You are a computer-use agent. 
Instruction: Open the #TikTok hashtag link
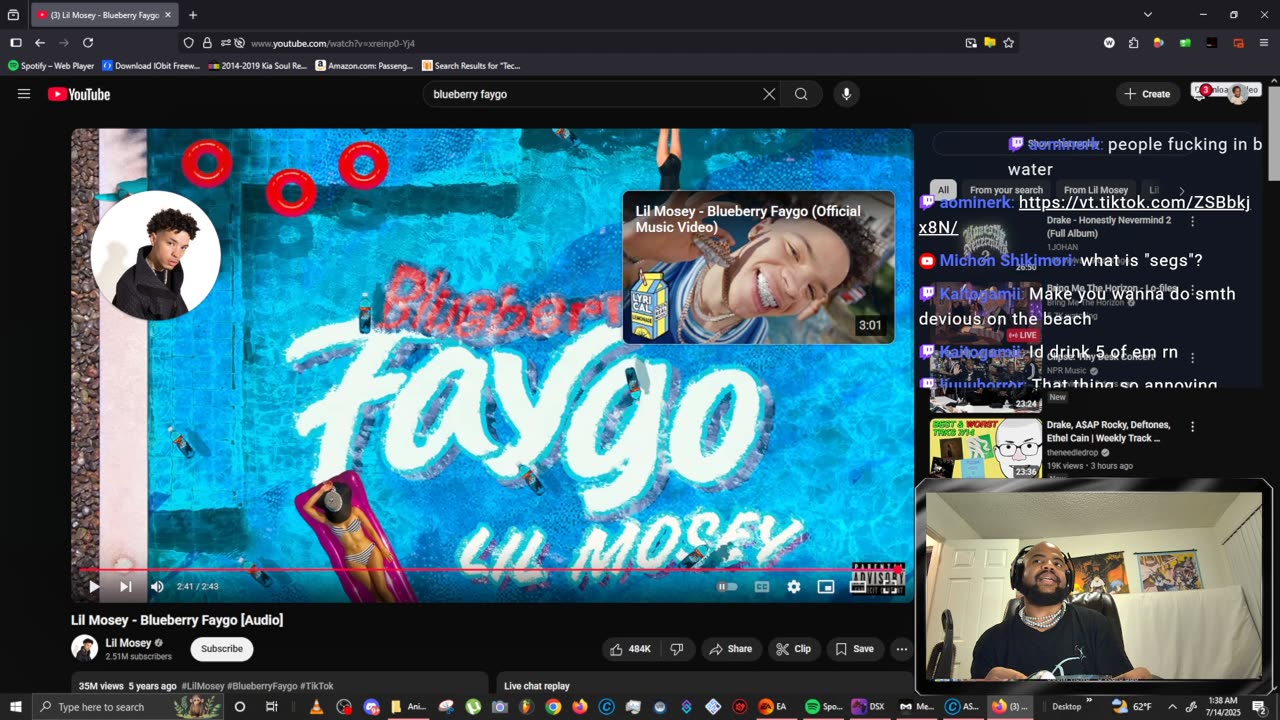(x=318, y=686)
